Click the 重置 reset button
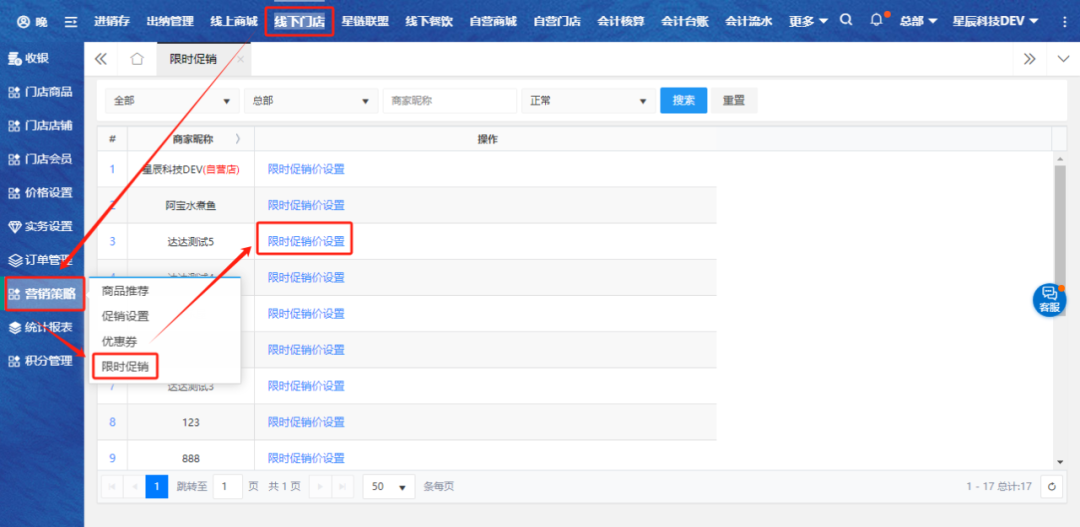Viewport: 1080px width, 527px height. point(734,101)
